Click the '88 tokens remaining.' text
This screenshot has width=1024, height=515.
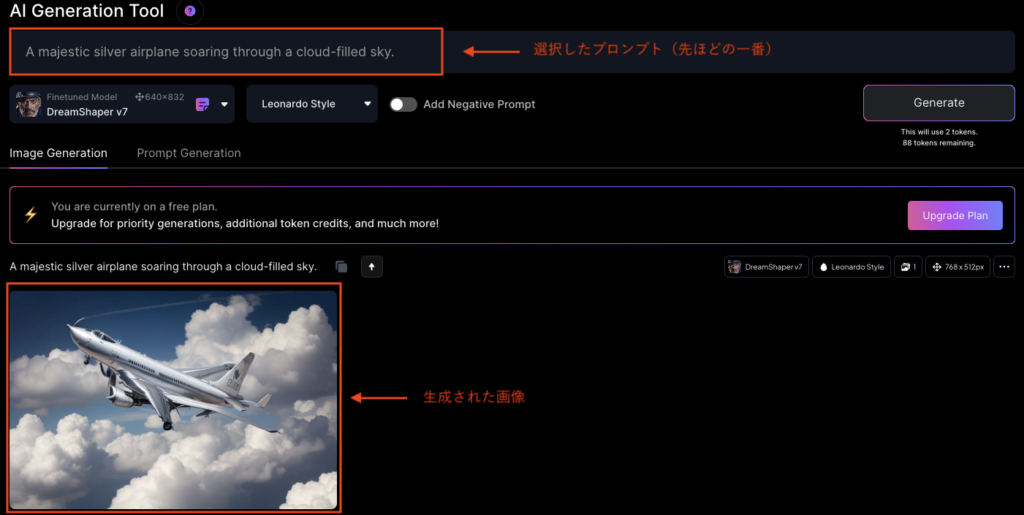pos(939,143)
